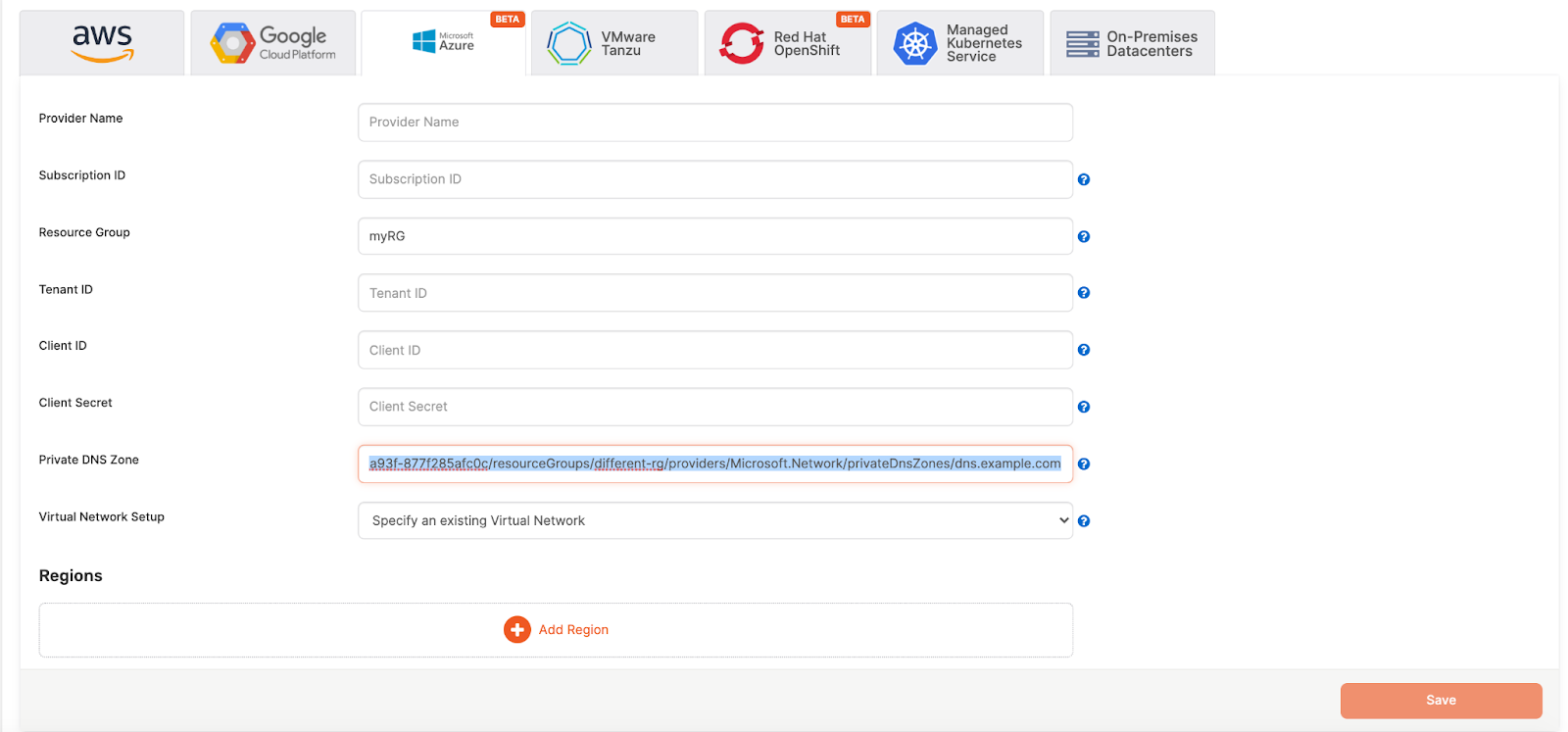Open the Tenant ID help tooltip icon

[1084, 293]
